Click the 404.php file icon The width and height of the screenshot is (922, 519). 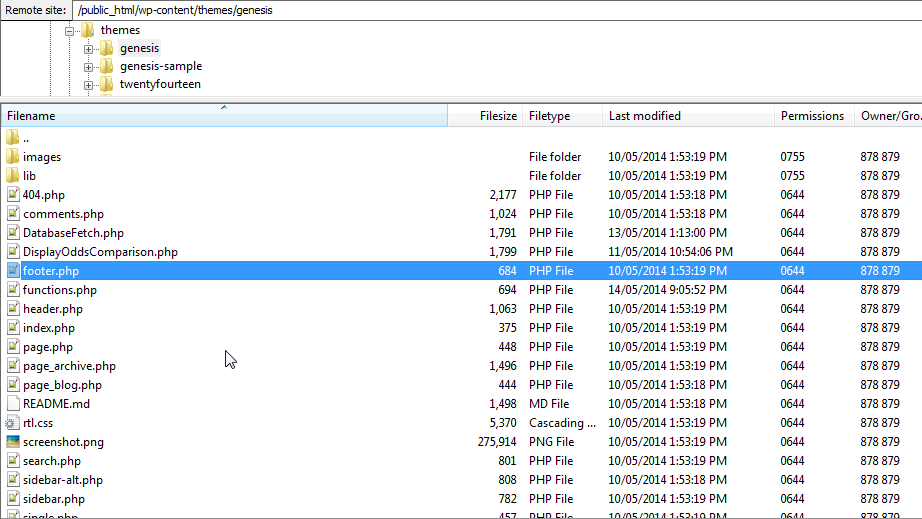(13, 195)
